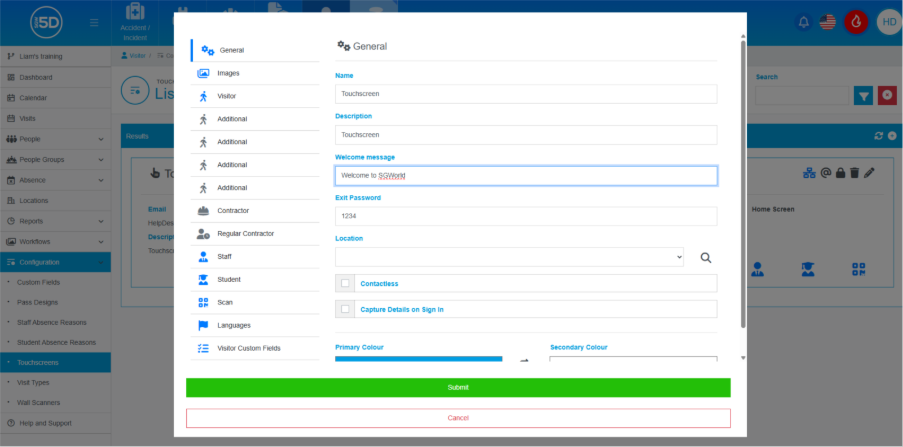Enable the Contactless checkbox
903x447 pixels.
(345, 283)
